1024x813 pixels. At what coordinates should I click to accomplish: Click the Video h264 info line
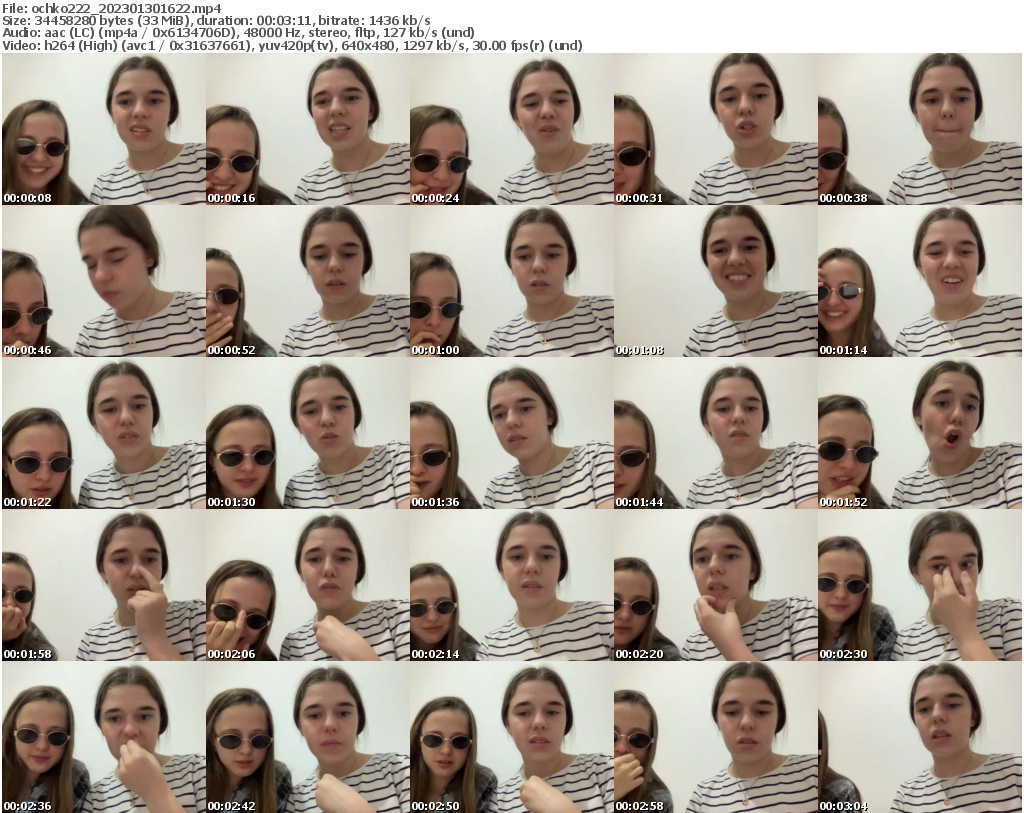[x=292, y=46]
